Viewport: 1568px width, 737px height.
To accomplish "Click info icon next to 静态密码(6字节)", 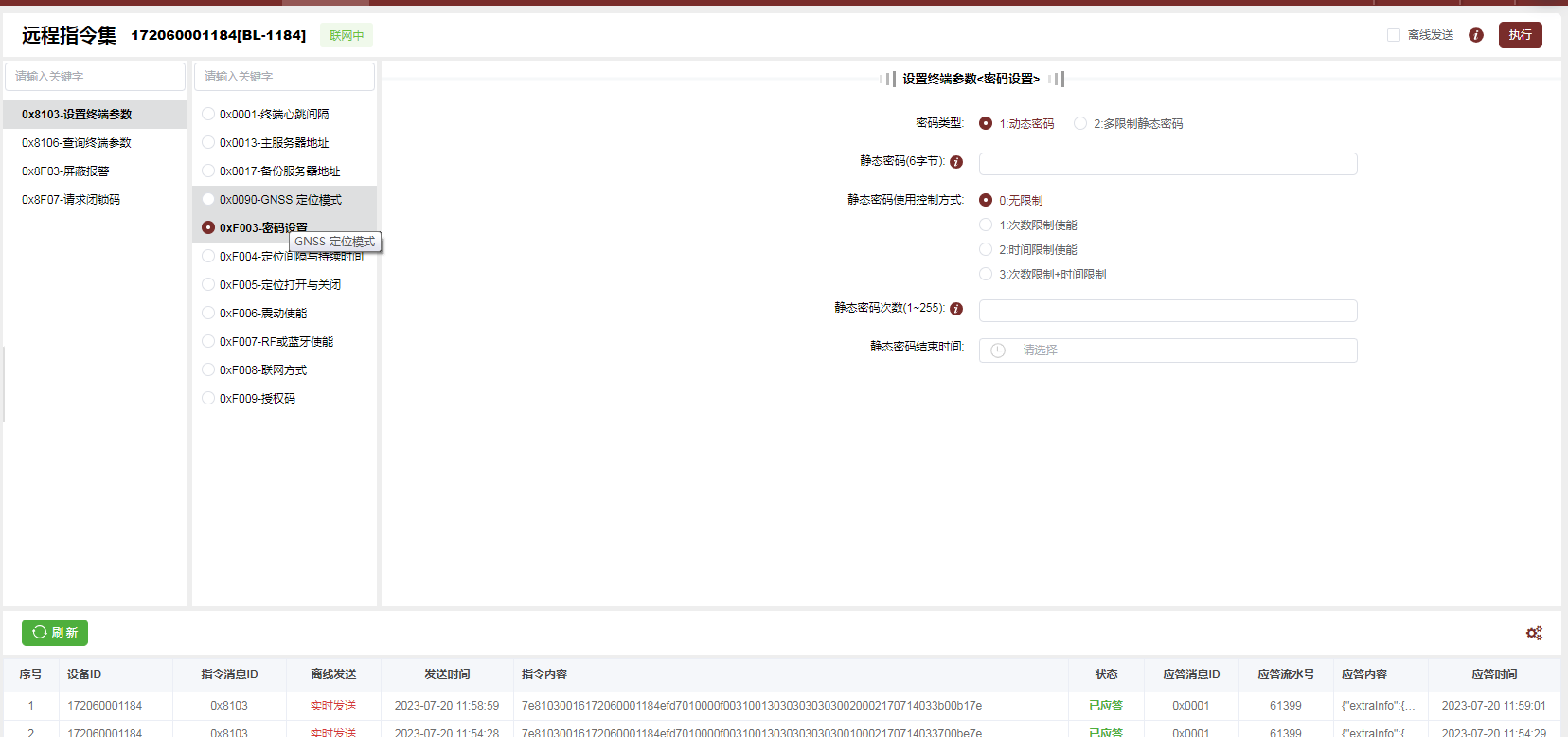I will pos(956,162).
